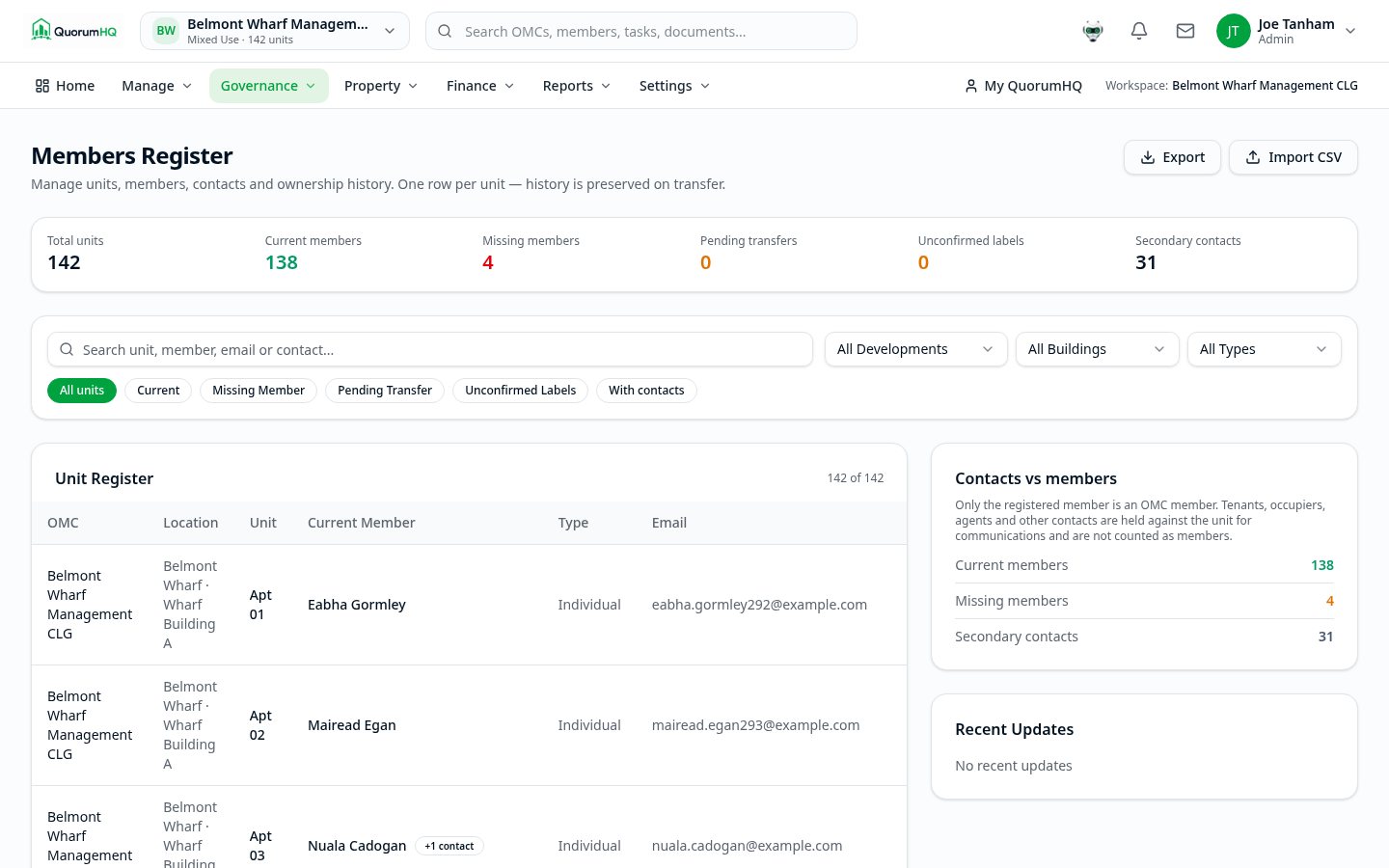Open the notifications bell
1389x868 pixels.
pos(1139,31)
